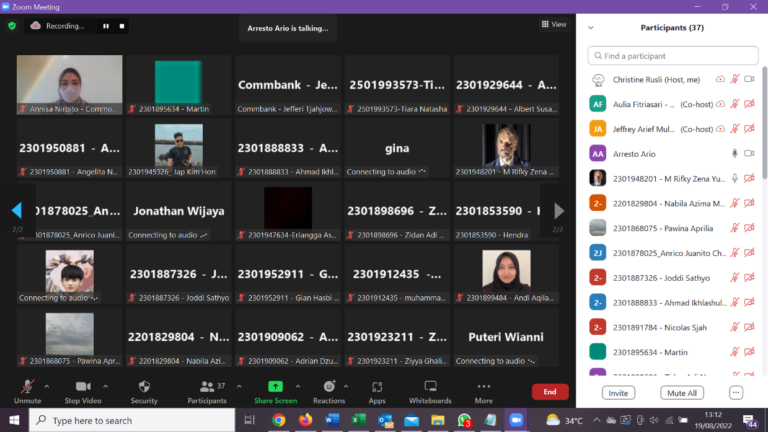
Task: Open Chrome from the taskbar
Action: point(279,420)
